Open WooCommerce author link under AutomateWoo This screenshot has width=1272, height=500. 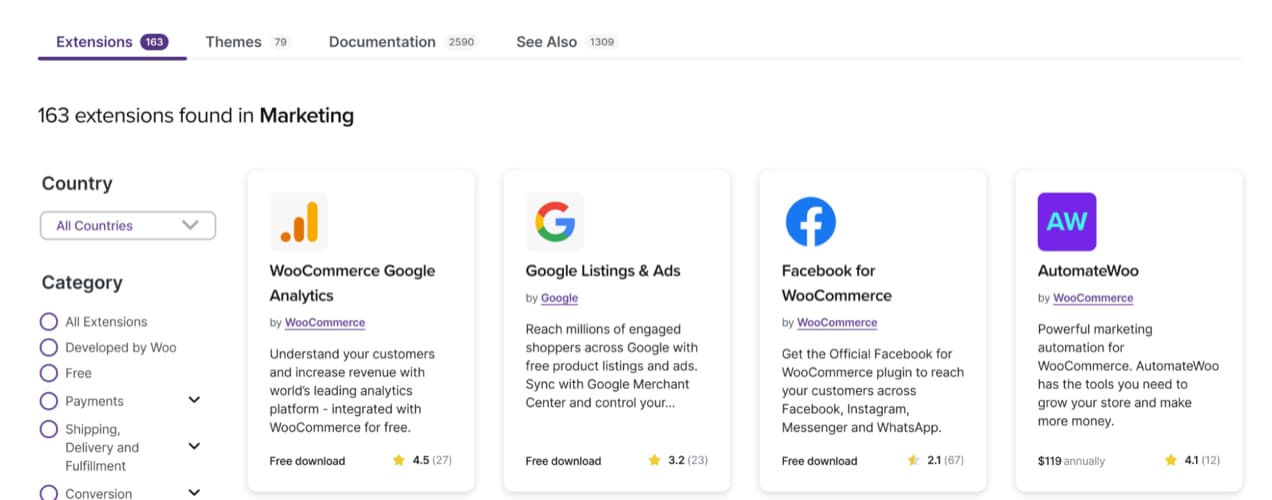[1093, 298]
